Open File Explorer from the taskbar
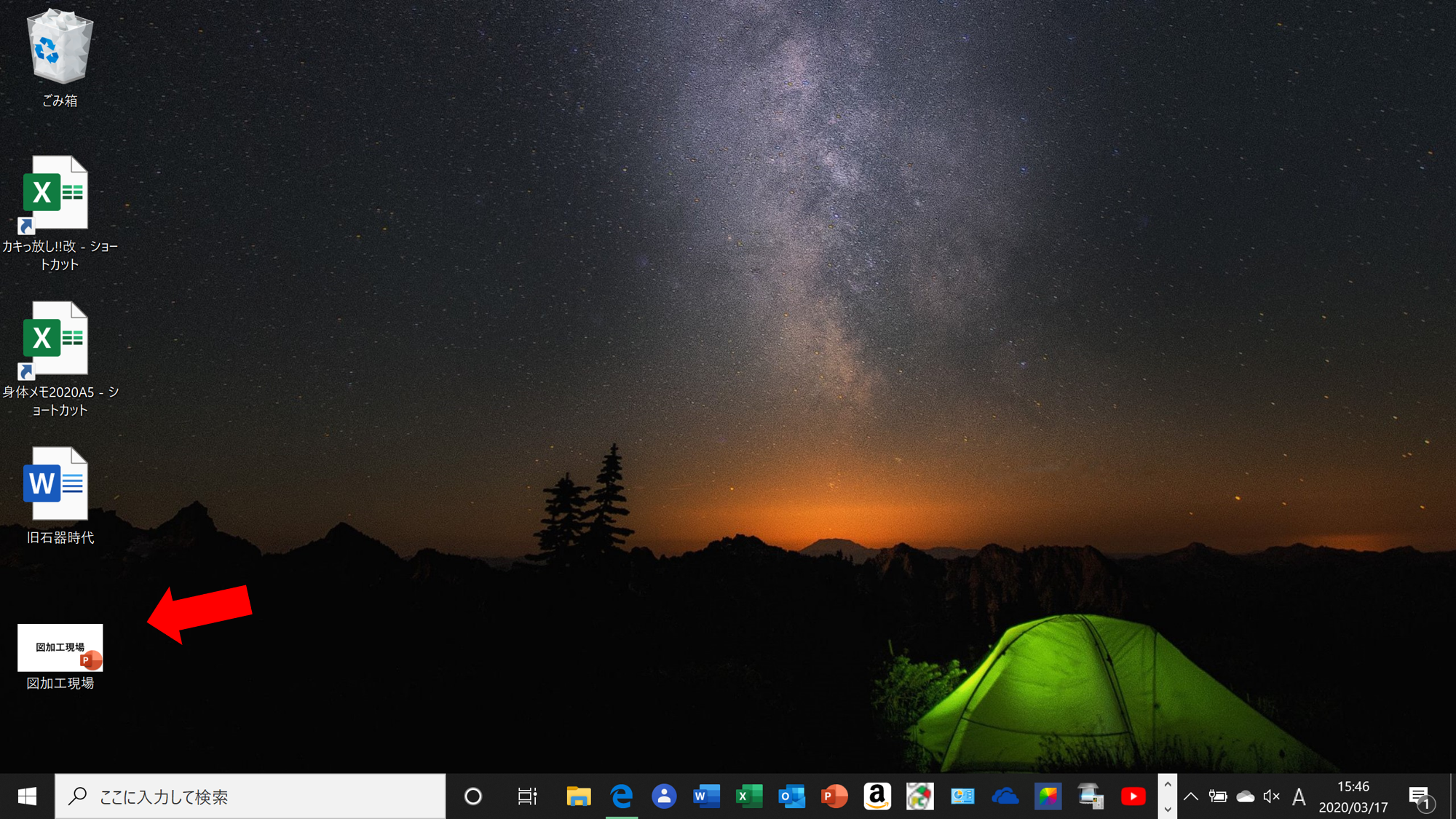Screen dimensions: 1456x819 click(x=579, y=796)
